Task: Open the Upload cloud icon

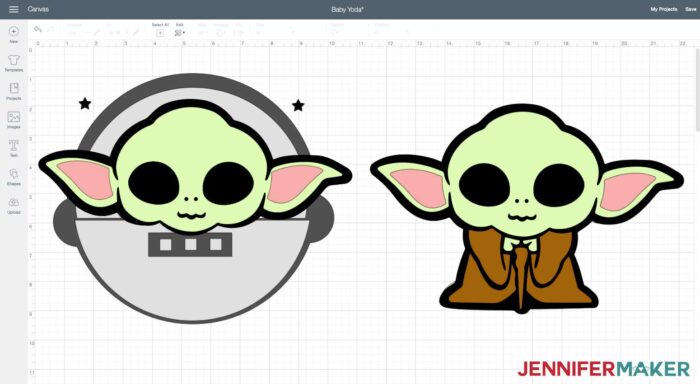Action: point(14,205)
